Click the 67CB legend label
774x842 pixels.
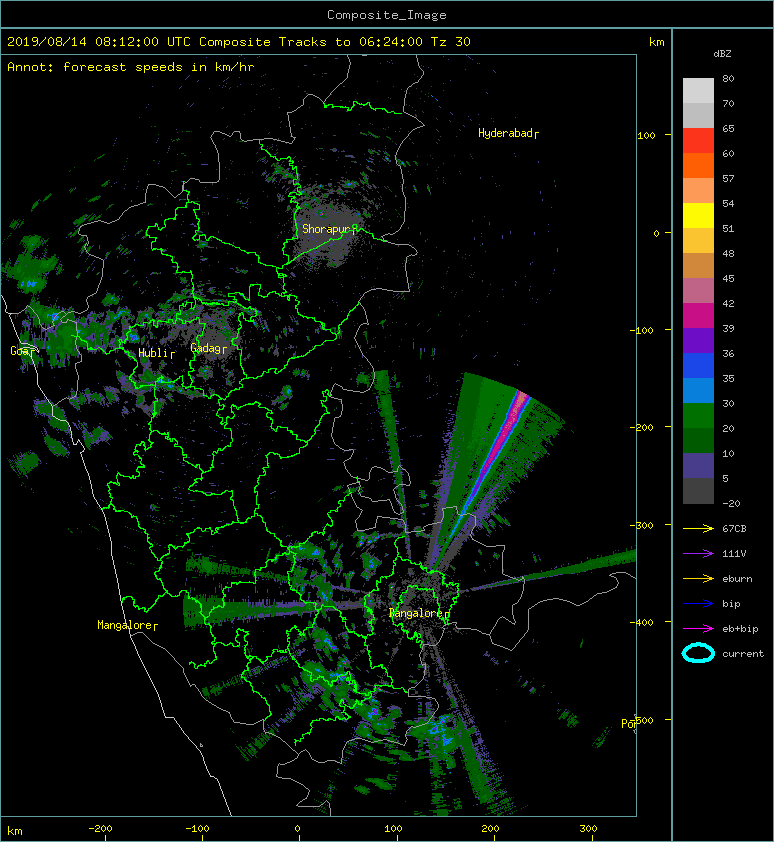734,528
